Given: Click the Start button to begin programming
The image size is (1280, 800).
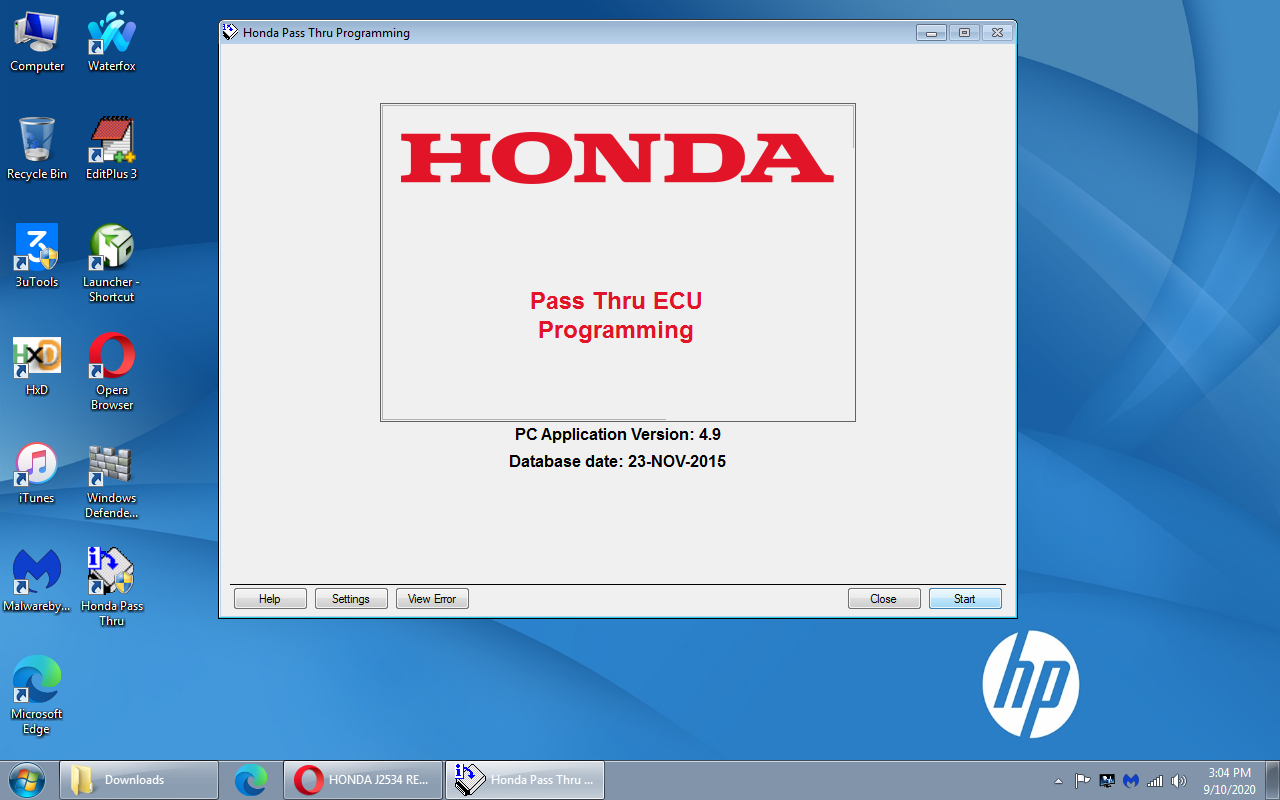Looking at the screenshot, I should point(965,599).
